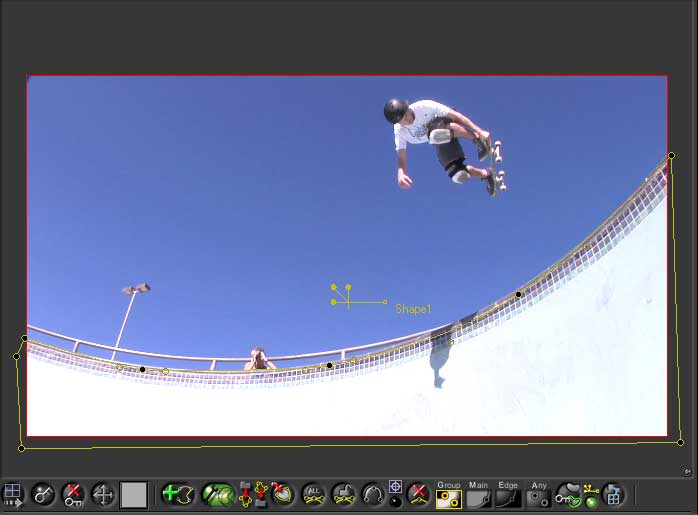Select the Group points mode button

(449, 499)
